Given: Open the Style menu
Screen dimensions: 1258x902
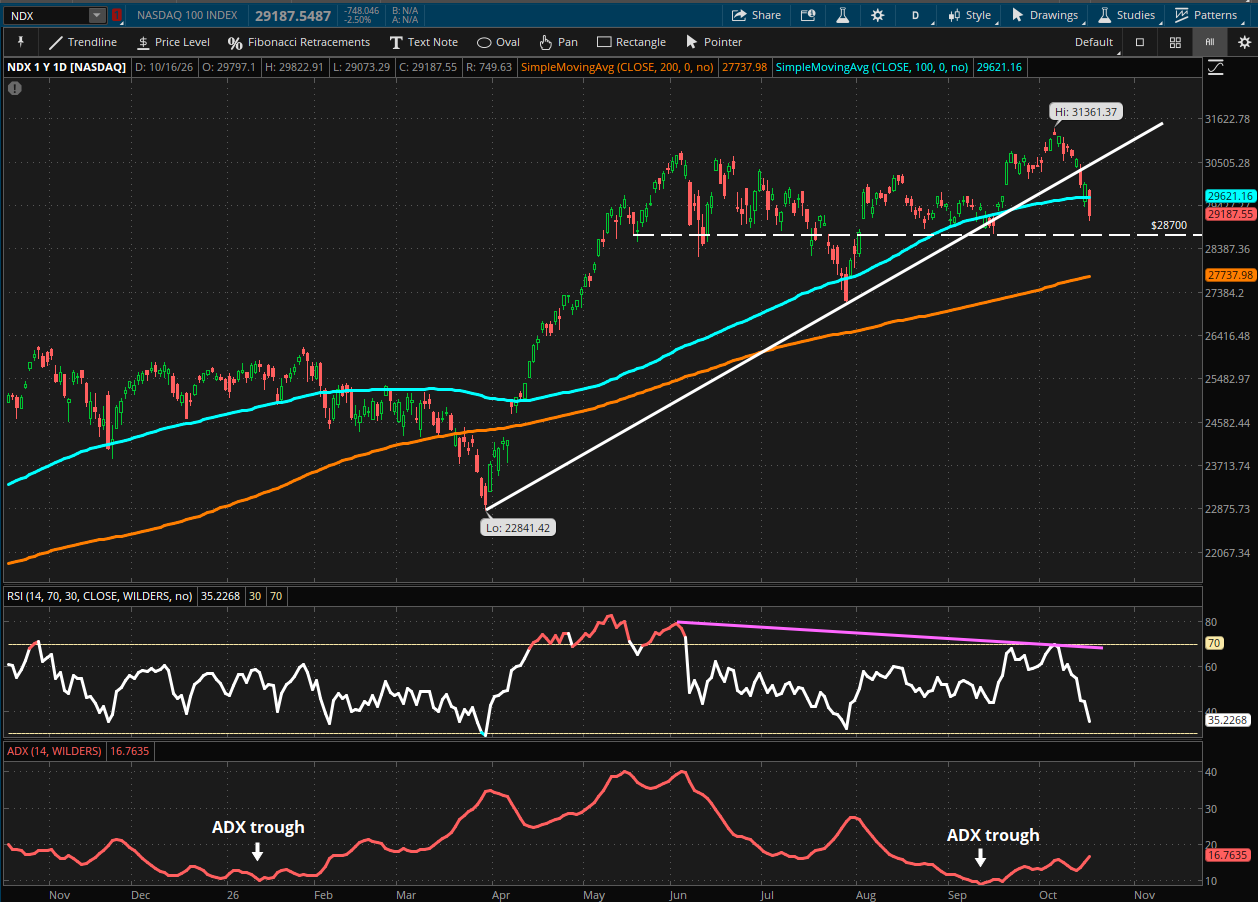Looking at the screenshot, I should (970, 15).
